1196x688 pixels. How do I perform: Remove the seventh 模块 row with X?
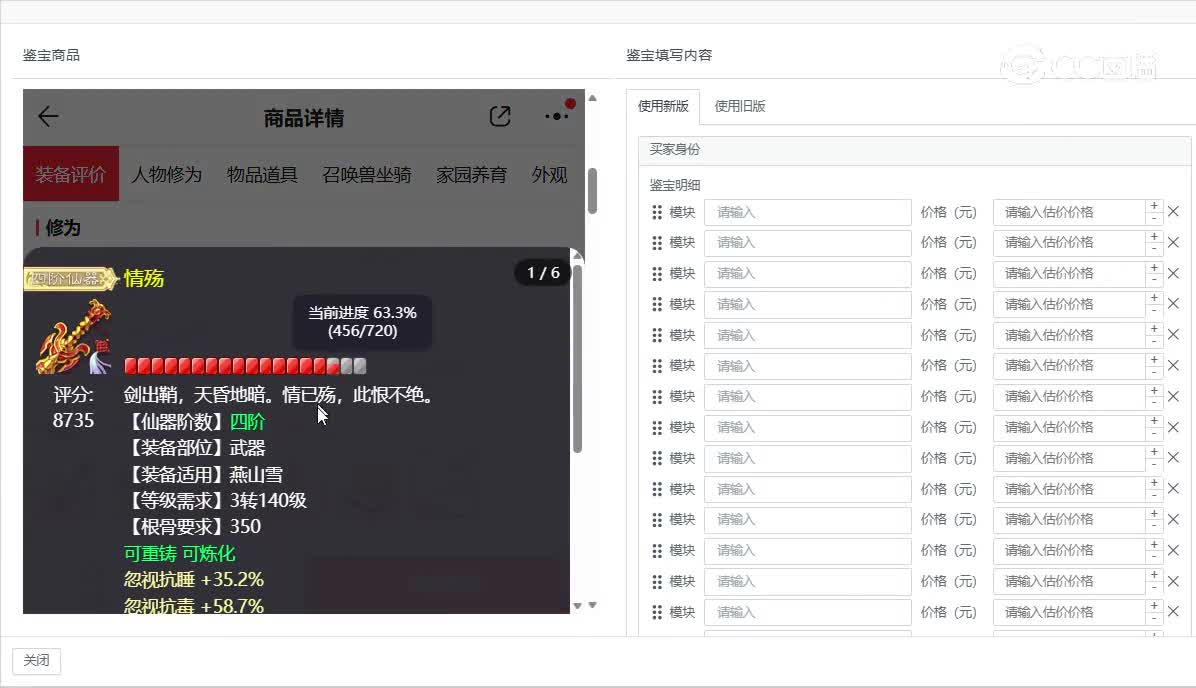point(1174,396)
